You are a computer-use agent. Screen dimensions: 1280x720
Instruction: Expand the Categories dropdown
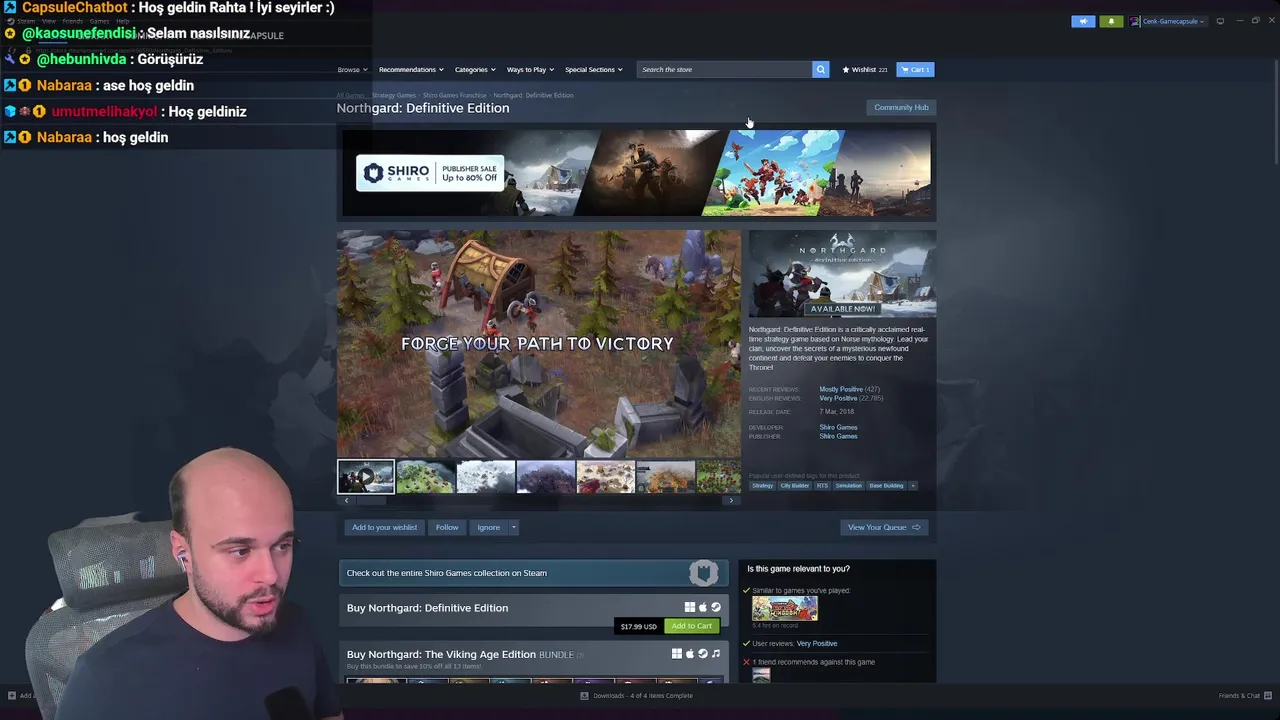475,69
